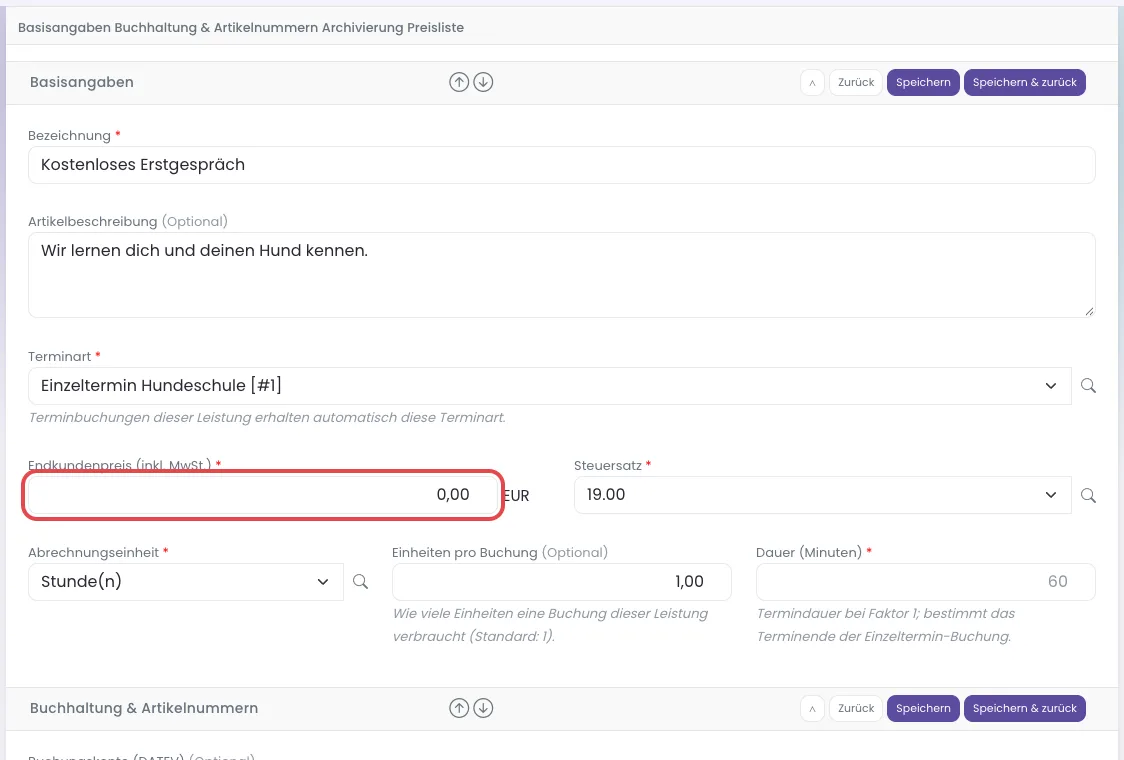Focus the Endkundenpreis price field
Viewport: 1124px width, 760px height.
[263, 495]
